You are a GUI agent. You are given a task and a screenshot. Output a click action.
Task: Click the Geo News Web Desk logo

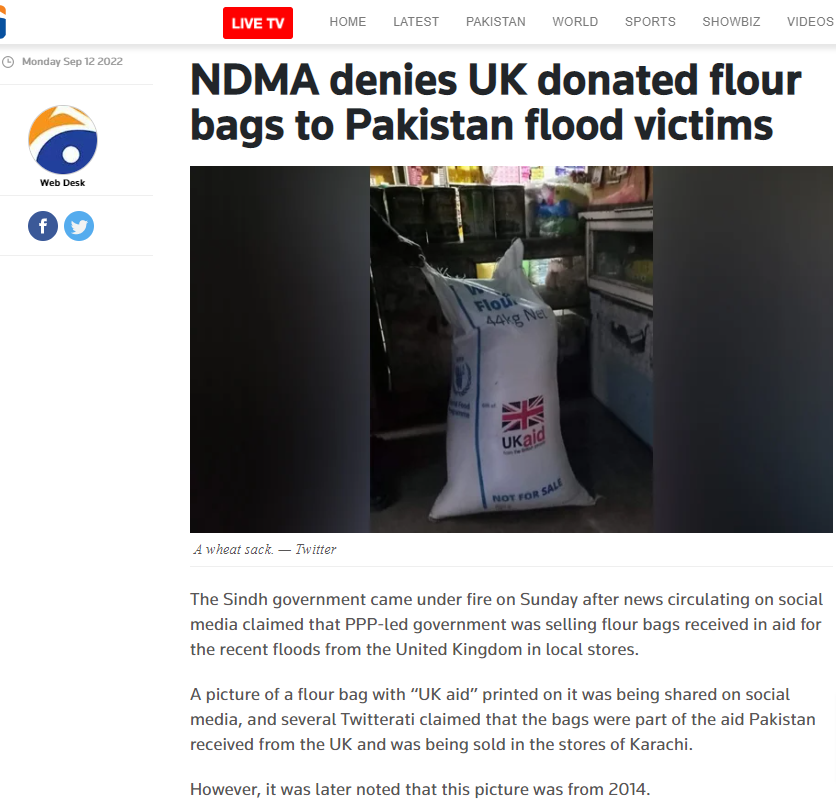[63, 140]
